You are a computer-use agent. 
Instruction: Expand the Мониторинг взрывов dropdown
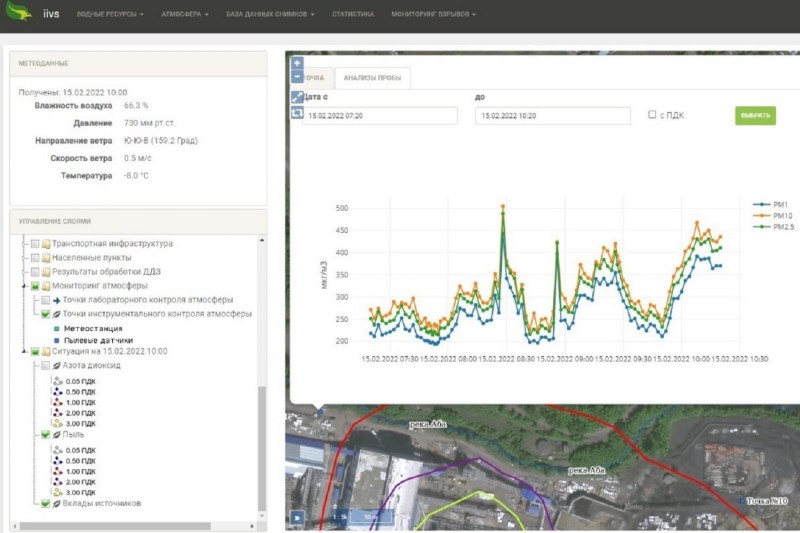point(433,15)
